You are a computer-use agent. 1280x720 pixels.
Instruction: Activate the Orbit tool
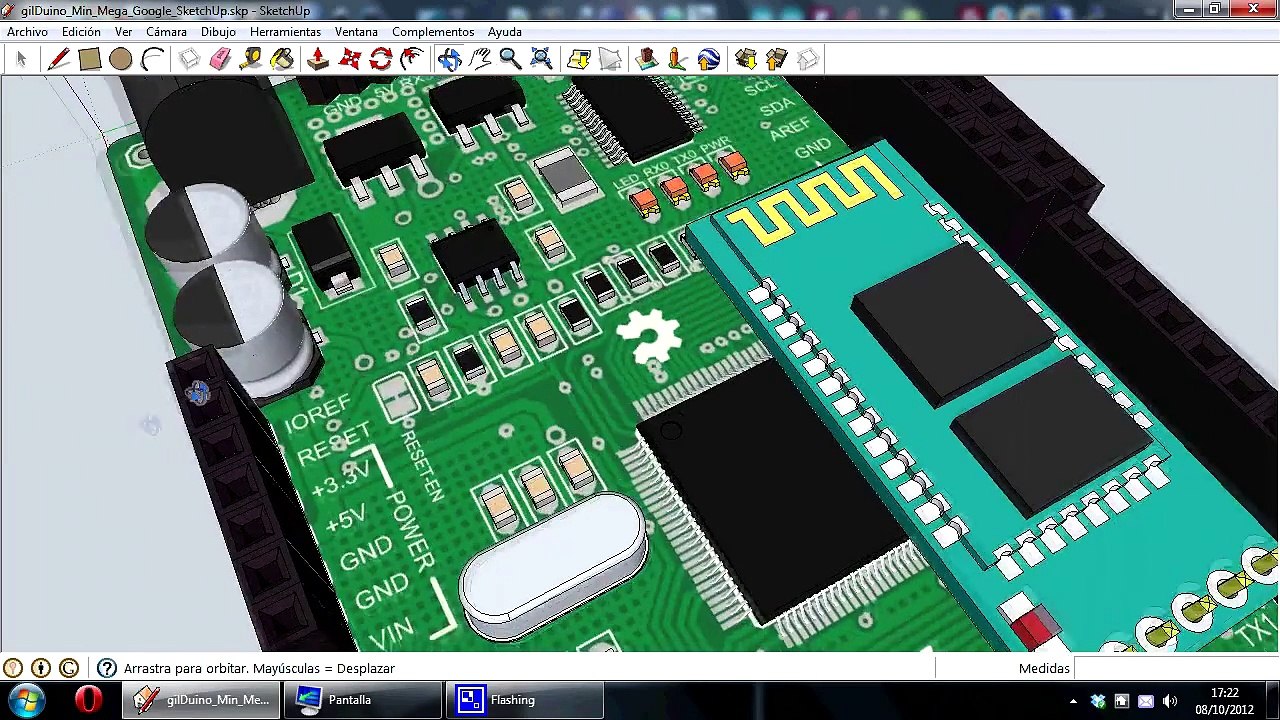(x=448, y=59)
